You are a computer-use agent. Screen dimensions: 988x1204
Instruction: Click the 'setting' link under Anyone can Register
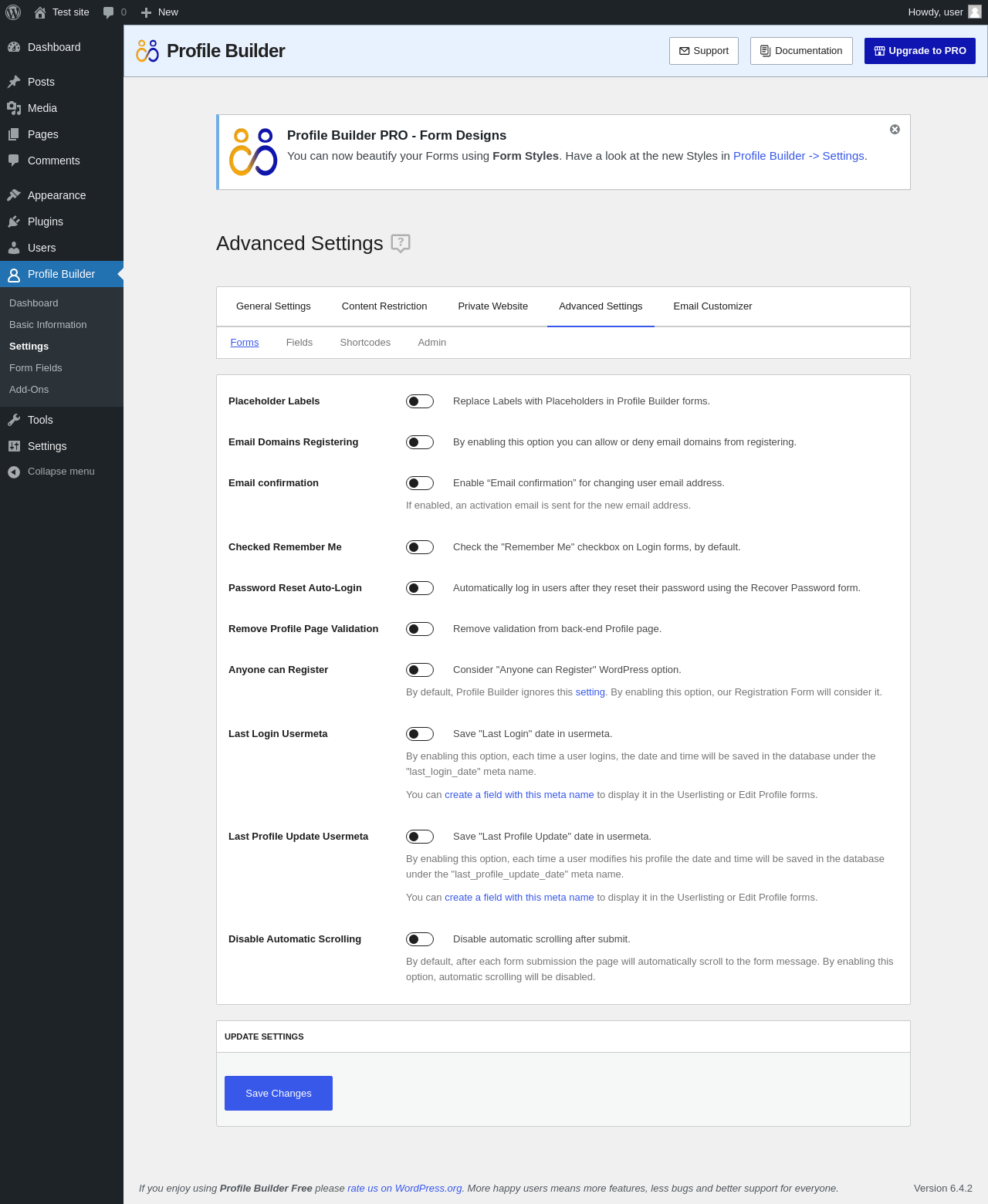point(590,692)
